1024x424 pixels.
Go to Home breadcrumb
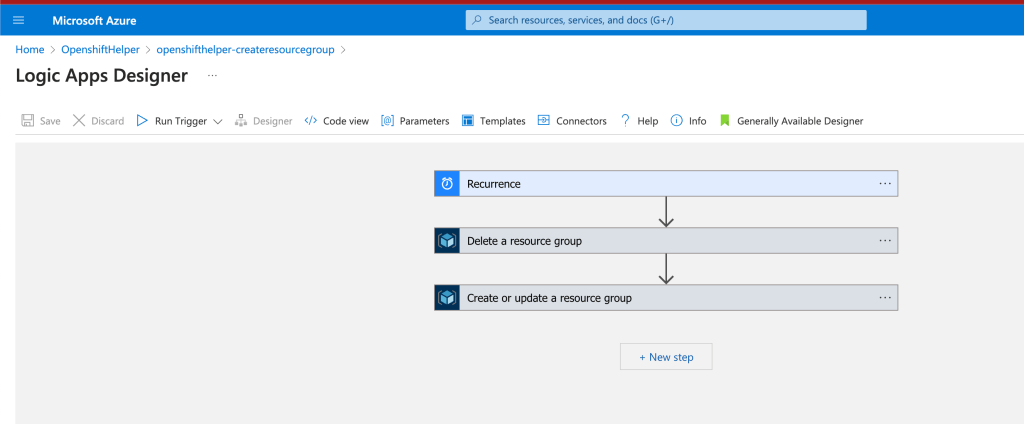coord(29,50)
